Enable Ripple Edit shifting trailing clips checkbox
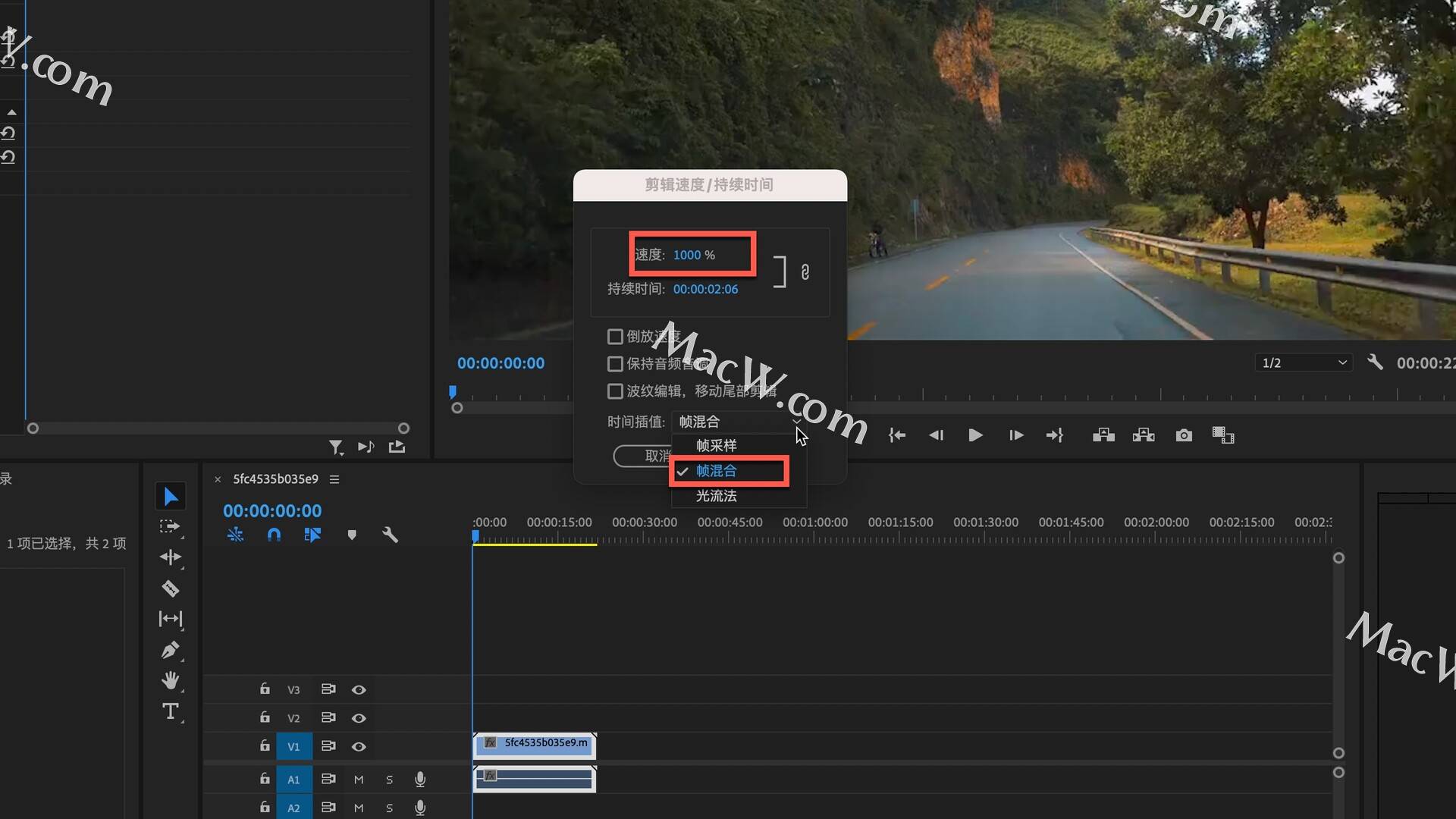Image resolution: width=1456 pixels, height=819 pixels. click(615, 391)
